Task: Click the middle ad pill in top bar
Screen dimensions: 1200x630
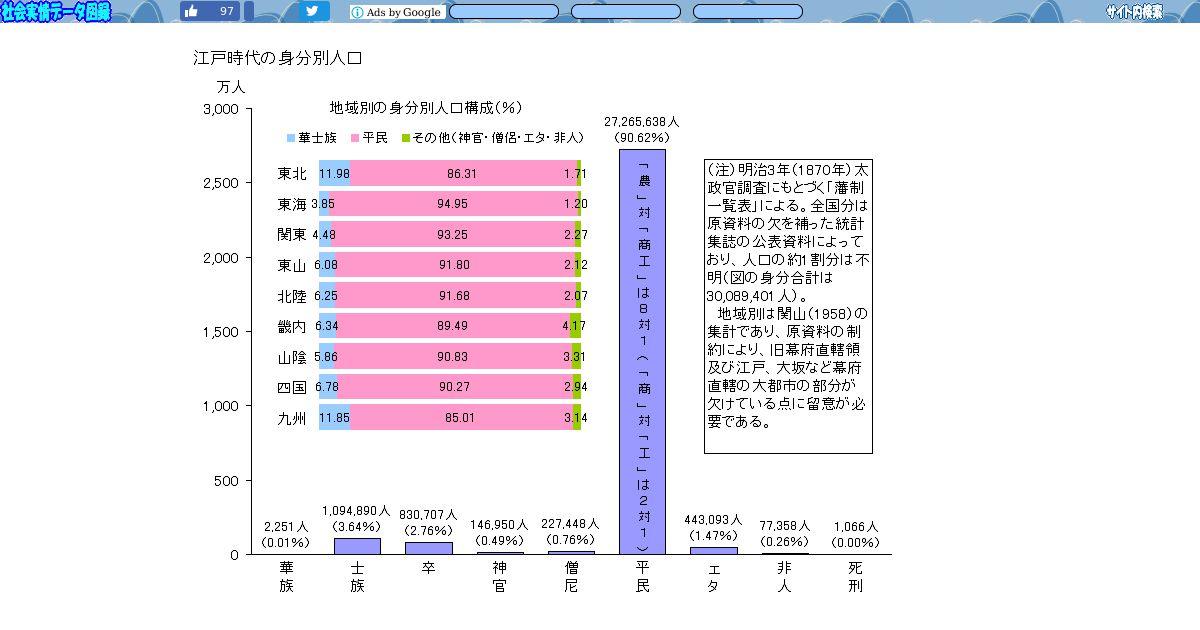Action: tap(625, 12)
